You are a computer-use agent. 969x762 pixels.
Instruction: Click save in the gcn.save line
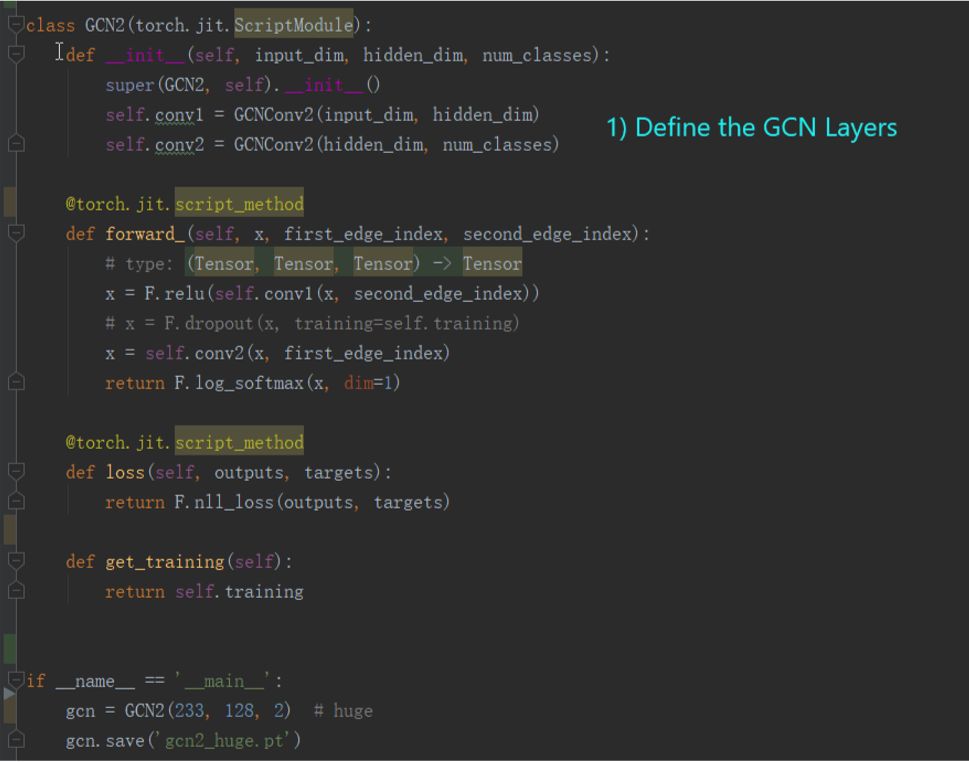pyautogui.click(x=124, y=740)
